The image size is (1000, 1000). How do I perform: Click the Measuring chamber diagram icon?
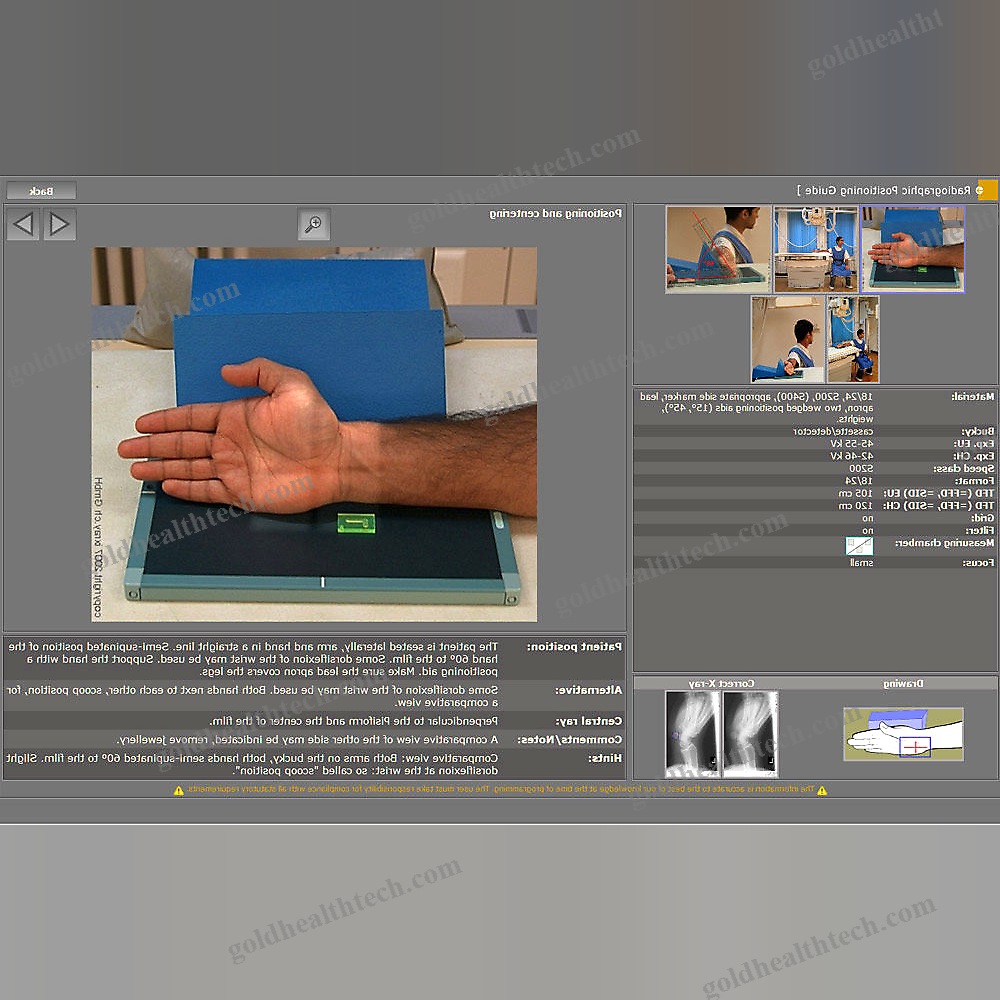click(859, 546)
